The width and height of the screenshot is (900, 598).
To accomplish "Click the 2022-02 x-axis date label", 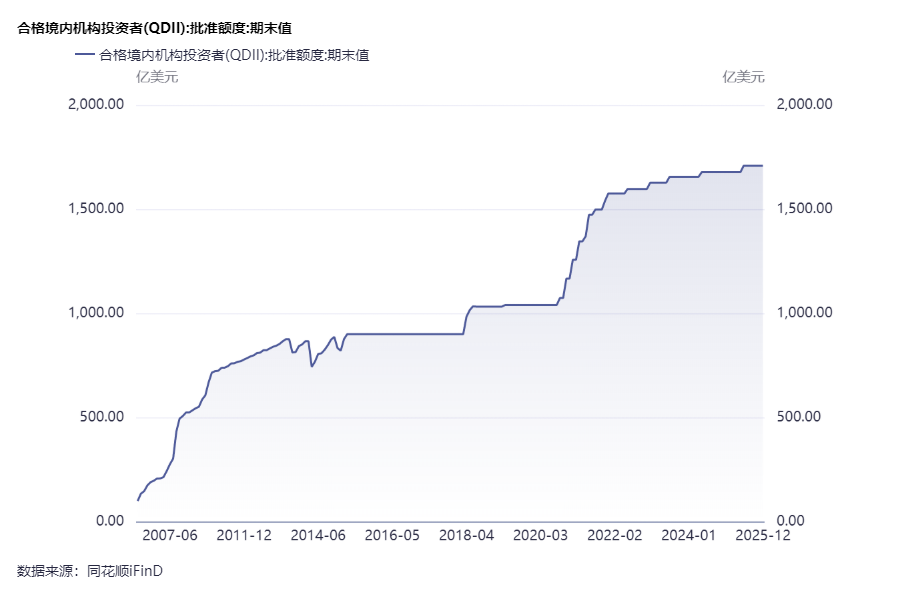I will coord(615,536).
